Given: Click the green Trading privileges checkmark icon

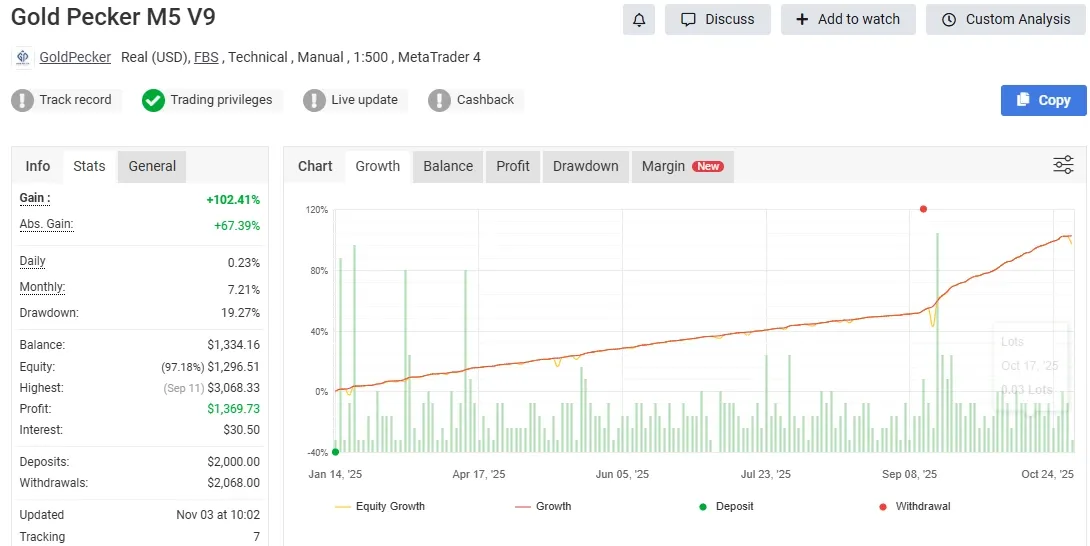Looking at the screenshot, I should click(153, 100).
